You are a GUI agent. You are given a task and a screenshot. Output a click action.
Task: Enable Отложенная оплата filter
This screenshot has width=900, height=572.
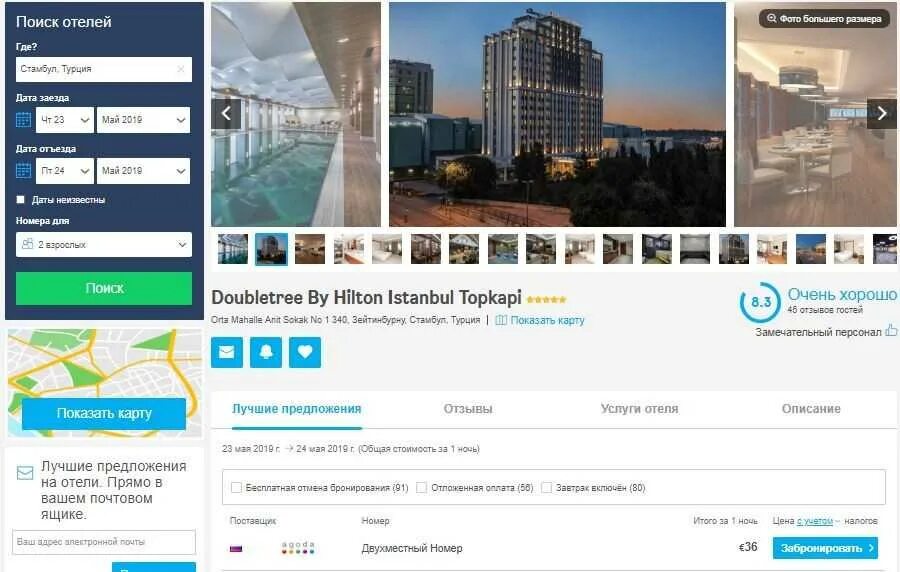(x=421, y=488)
